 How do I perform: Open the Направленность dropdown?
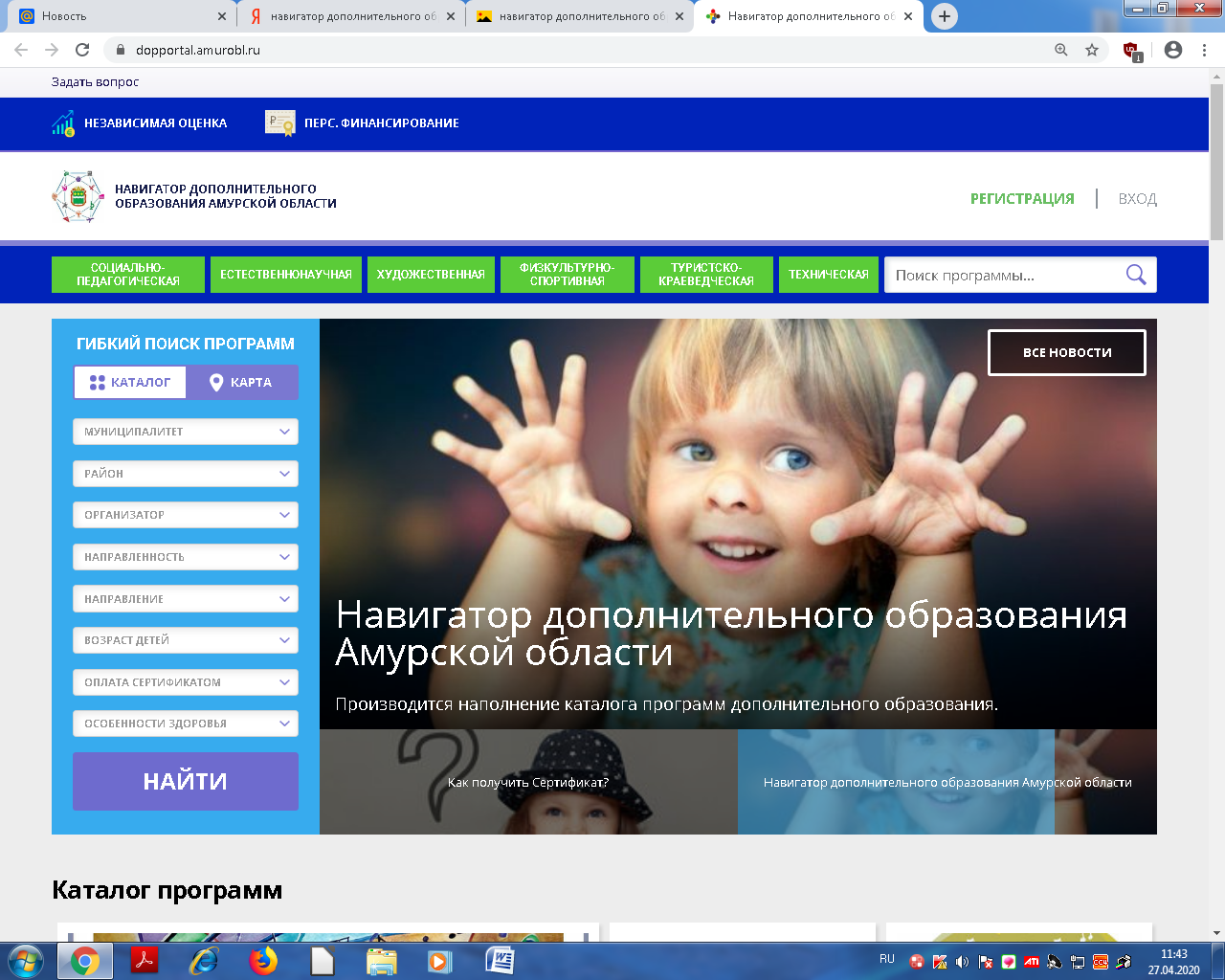tap(186, 557)
